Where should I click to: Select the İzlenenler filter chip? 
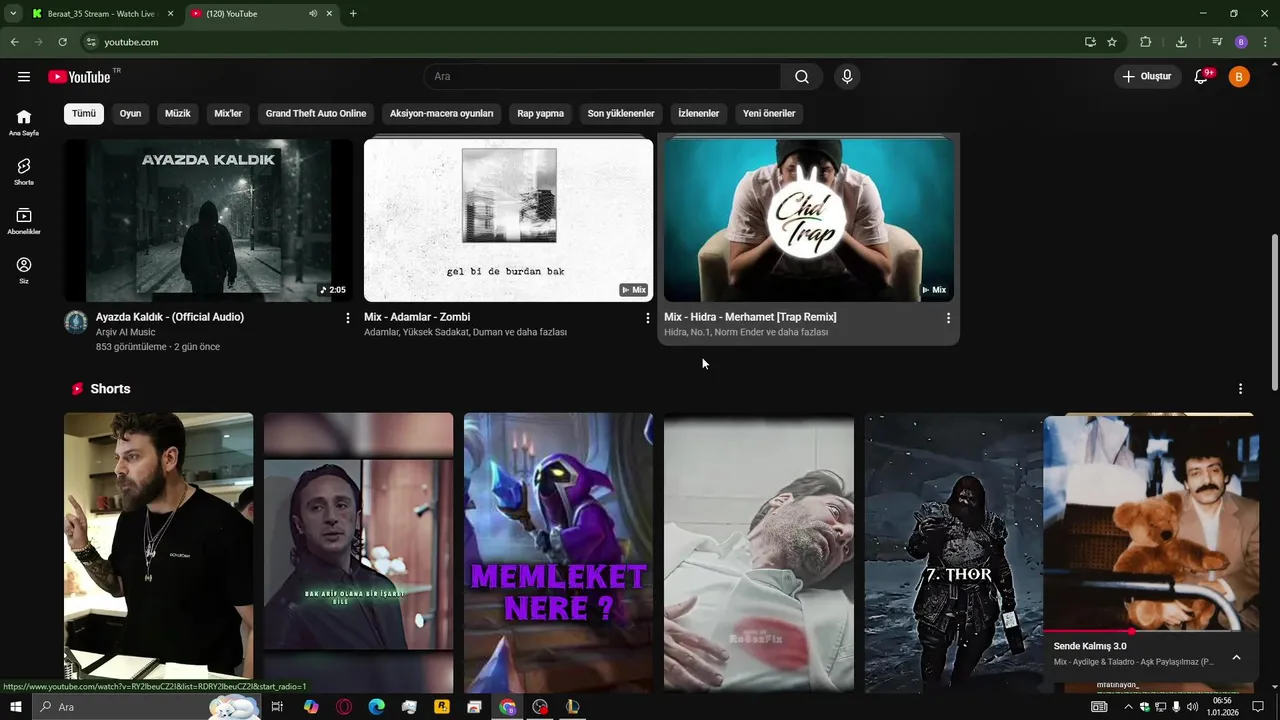(699, 113)
